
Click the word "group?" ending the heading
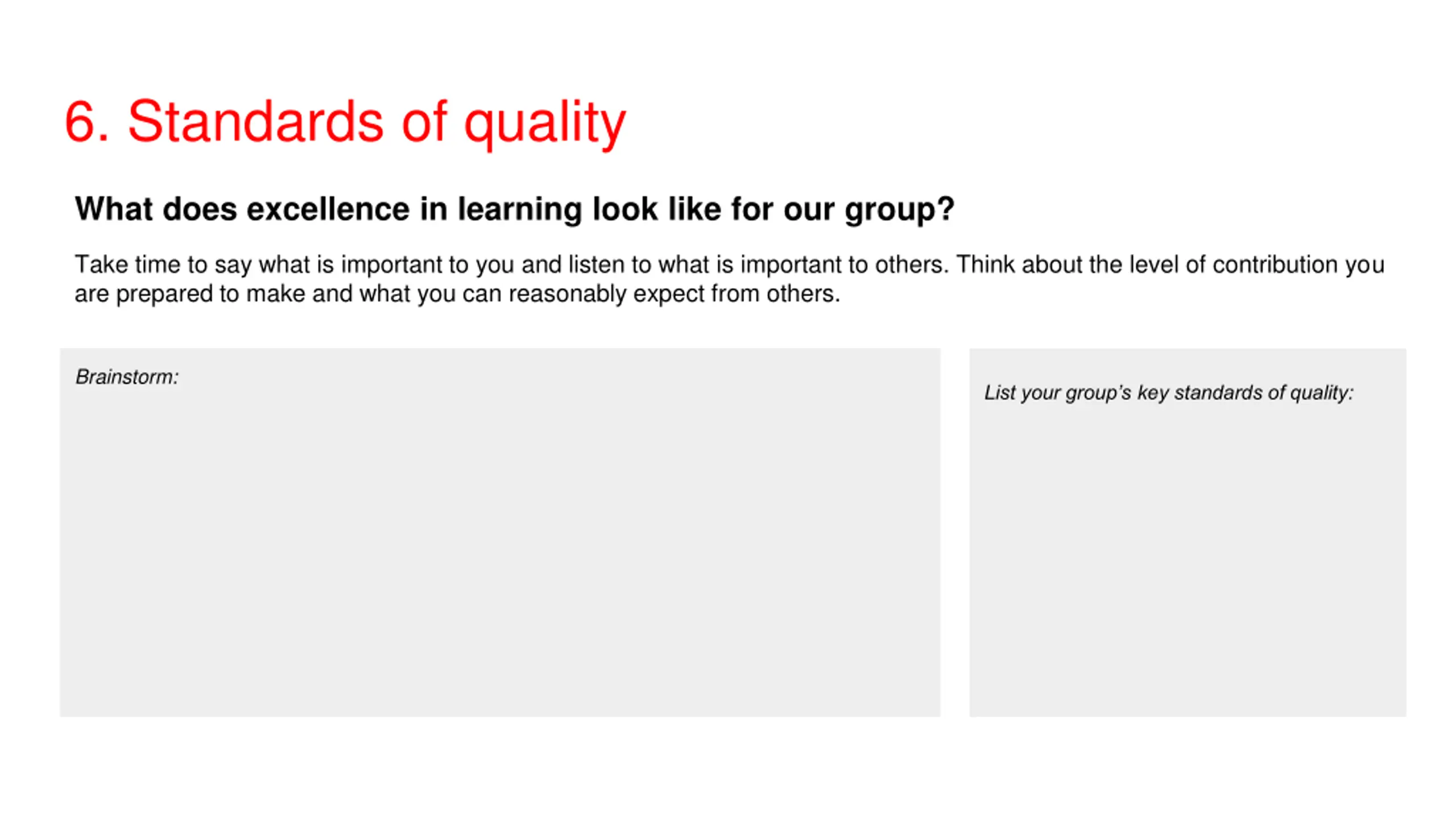click(x=899, y=210)
